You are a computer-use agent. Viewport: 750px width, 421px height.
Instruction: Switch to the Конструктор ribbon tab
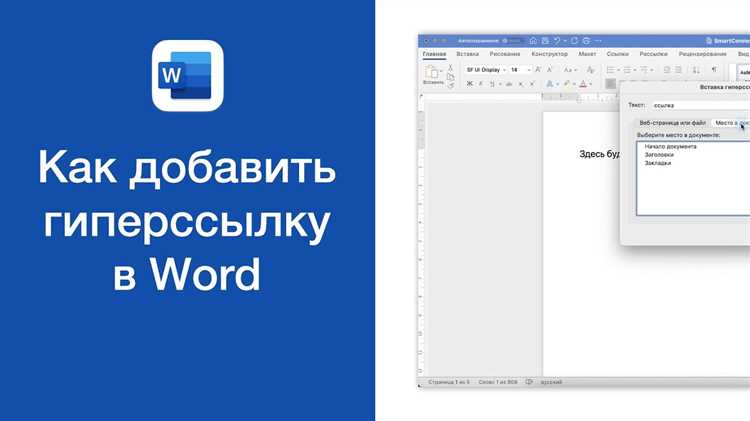[550, 54]
